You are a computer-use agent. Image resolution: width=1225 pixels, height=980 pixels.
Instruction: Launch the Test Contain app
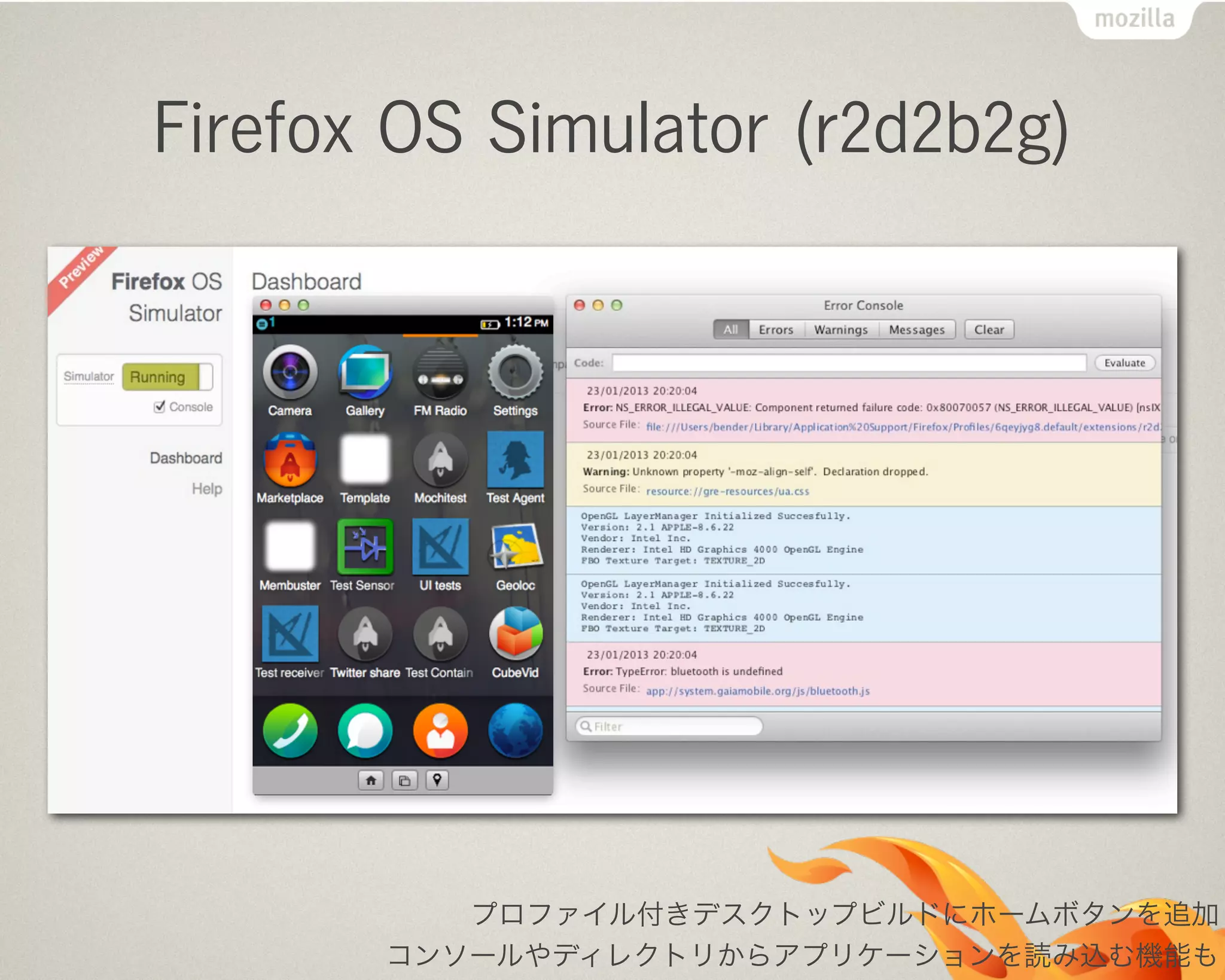(x=440, y=634)
